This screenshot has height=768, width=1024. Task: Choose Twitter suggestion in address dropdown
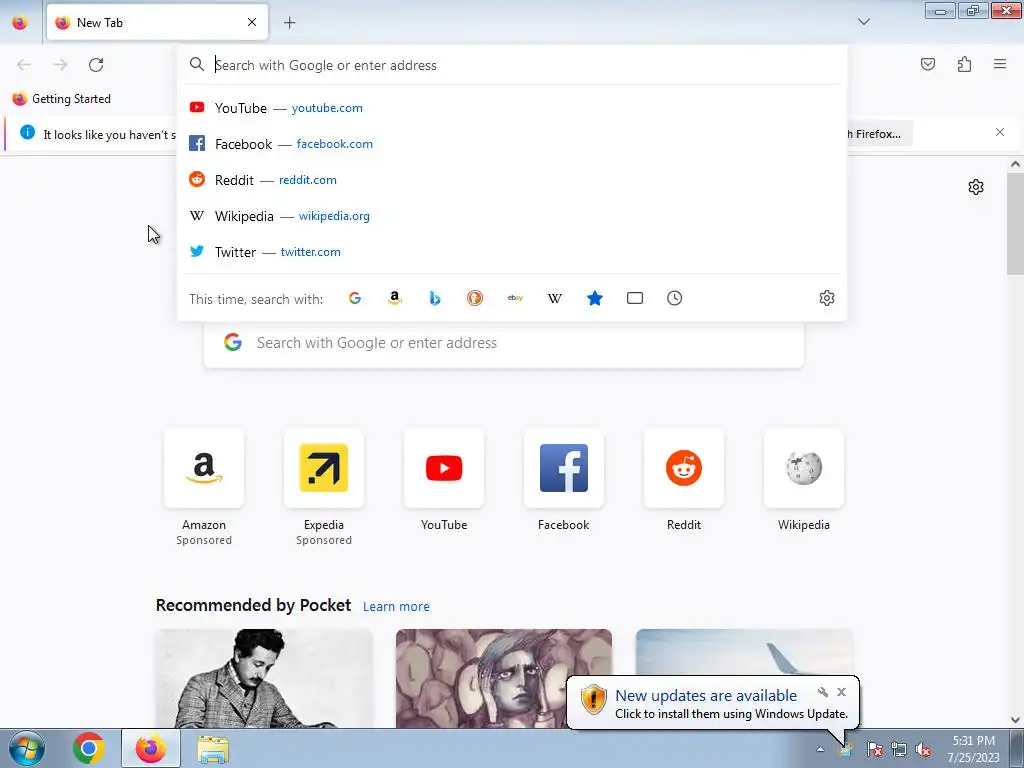(512, 251)
